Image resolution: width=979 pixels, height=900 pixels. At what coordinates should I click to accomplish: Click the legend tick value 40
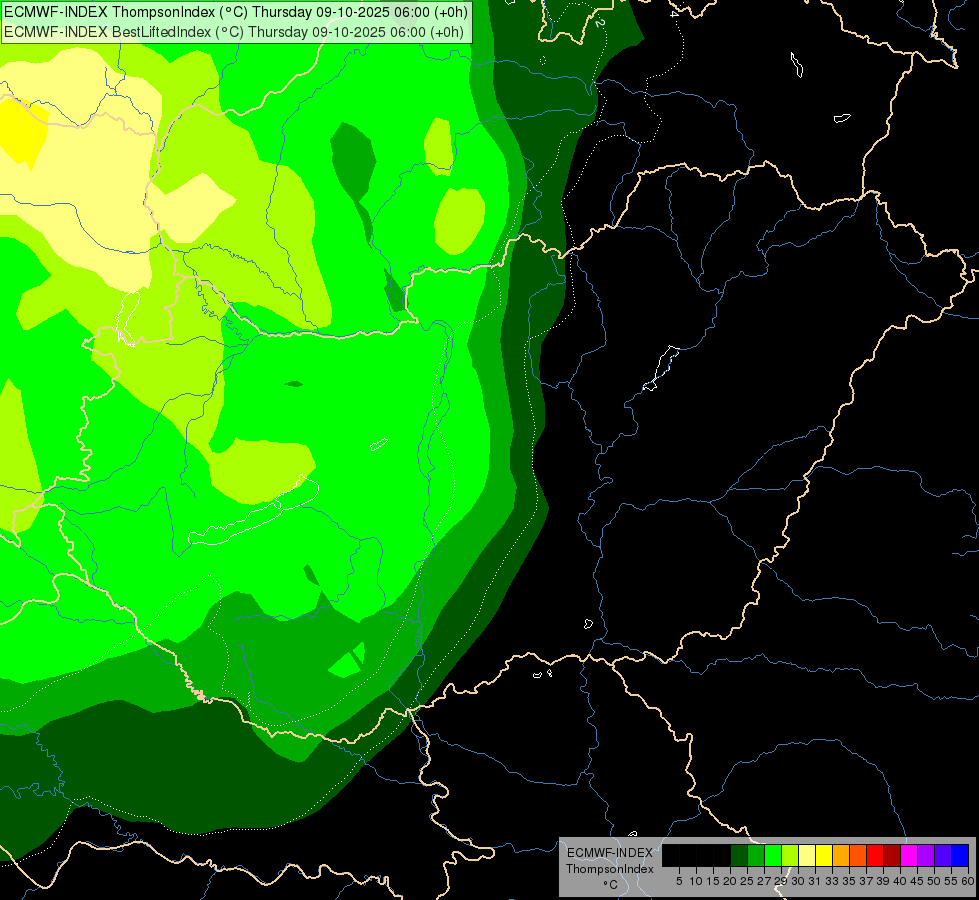pyautogui.click(x=900, y=881)
